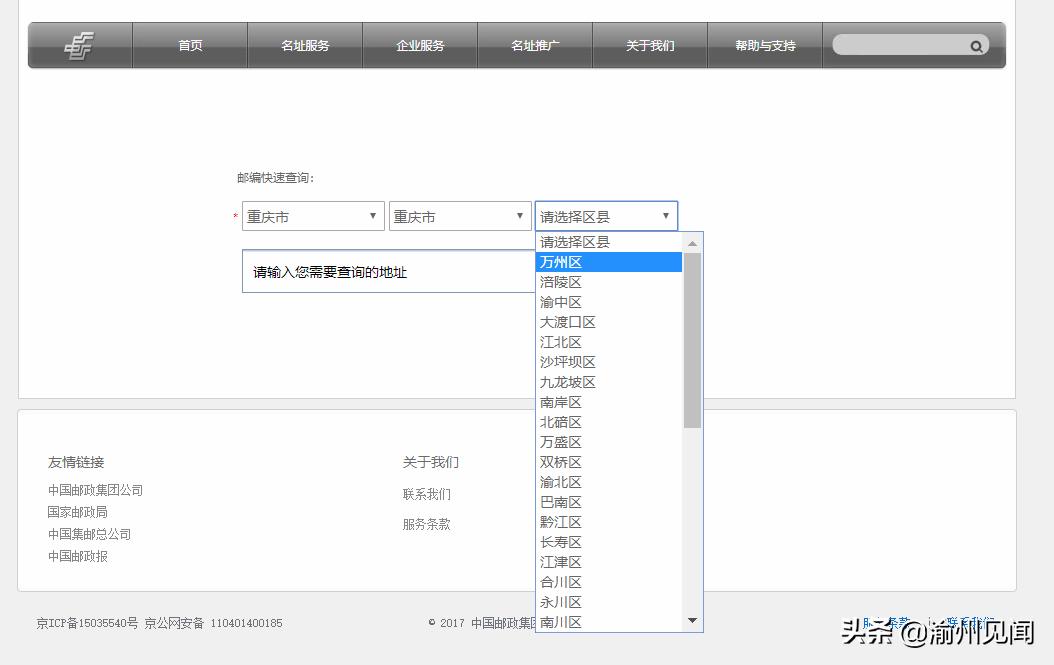This screenshot has width=1054, height=665.
Task: Open the 关于我们 menu
Action: pyautogui.click(x=649, y=45)
